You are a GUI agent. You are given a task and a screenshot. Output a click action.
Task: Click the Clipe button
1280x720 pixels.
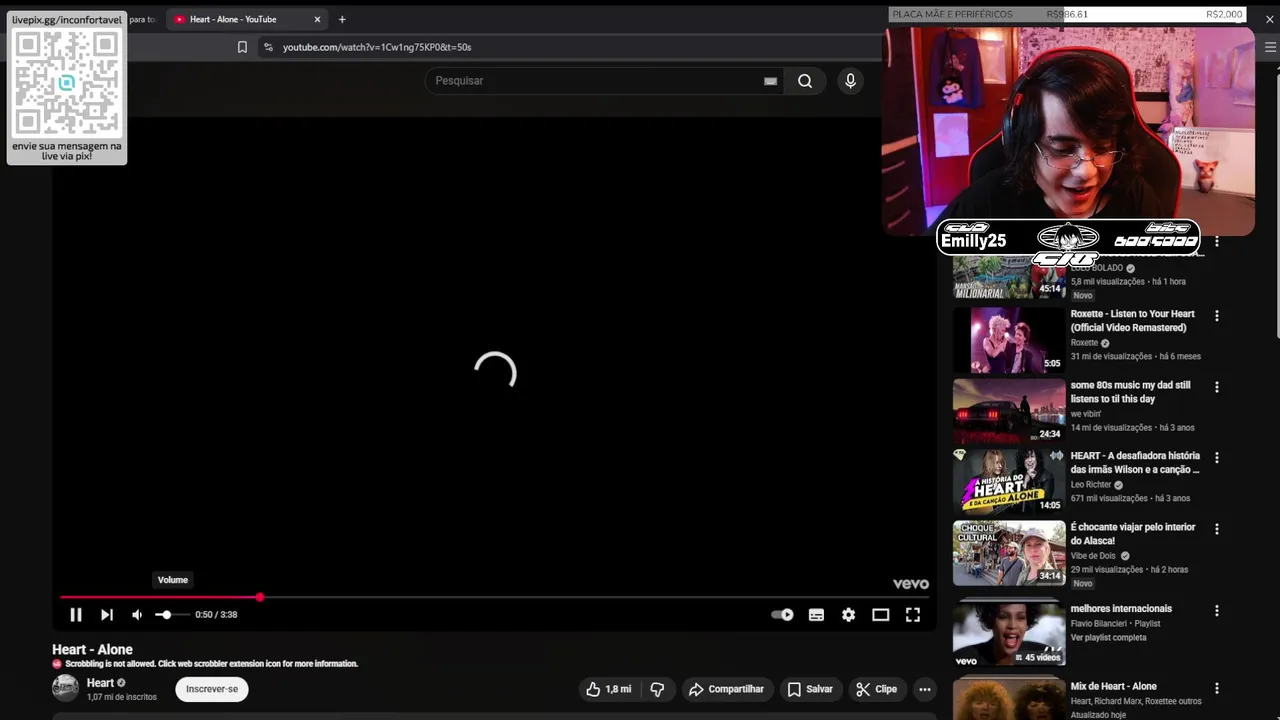[877, 689]
